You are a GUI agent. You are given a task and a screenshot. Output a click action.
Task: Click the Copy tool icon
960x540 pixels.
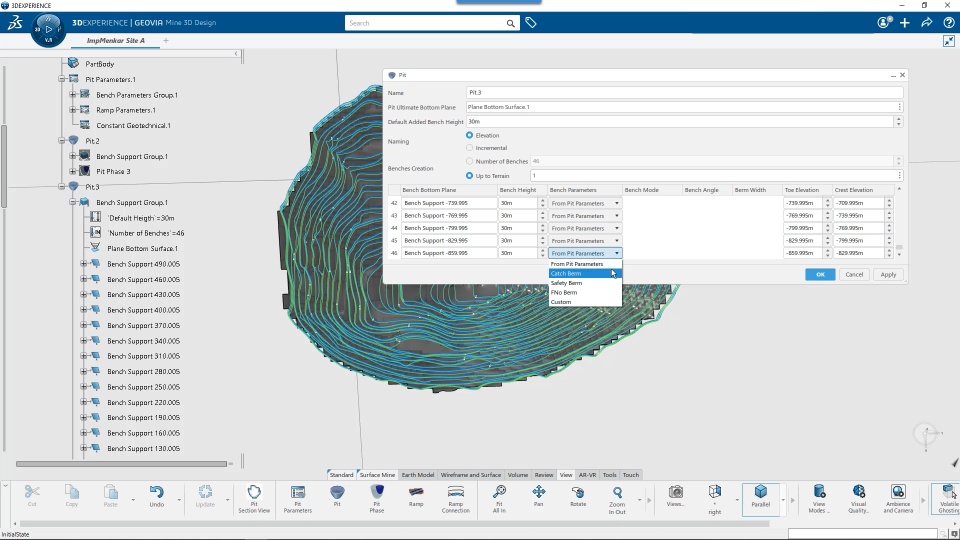[x=72, y=496]
